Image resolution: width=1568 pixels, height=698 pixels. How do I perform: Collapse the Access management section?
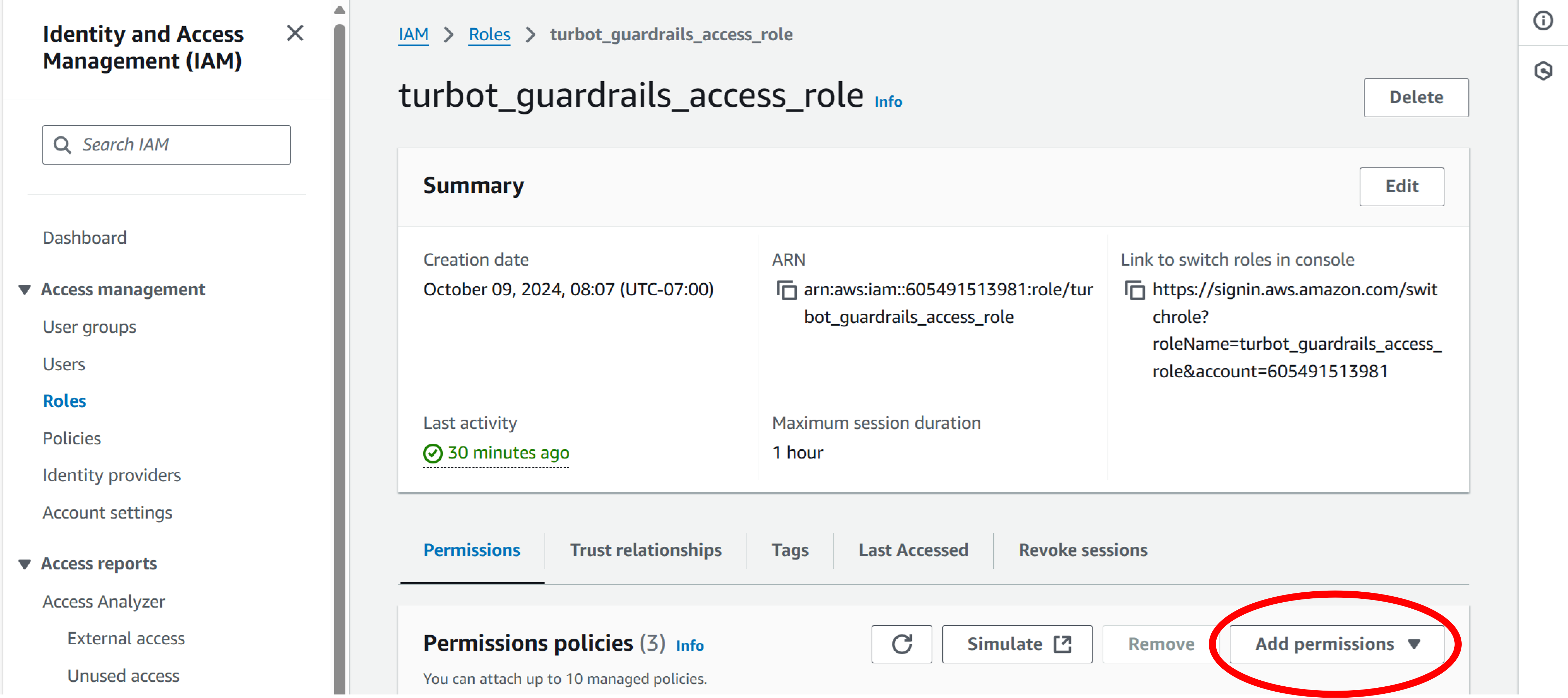(x=24, y=289)
